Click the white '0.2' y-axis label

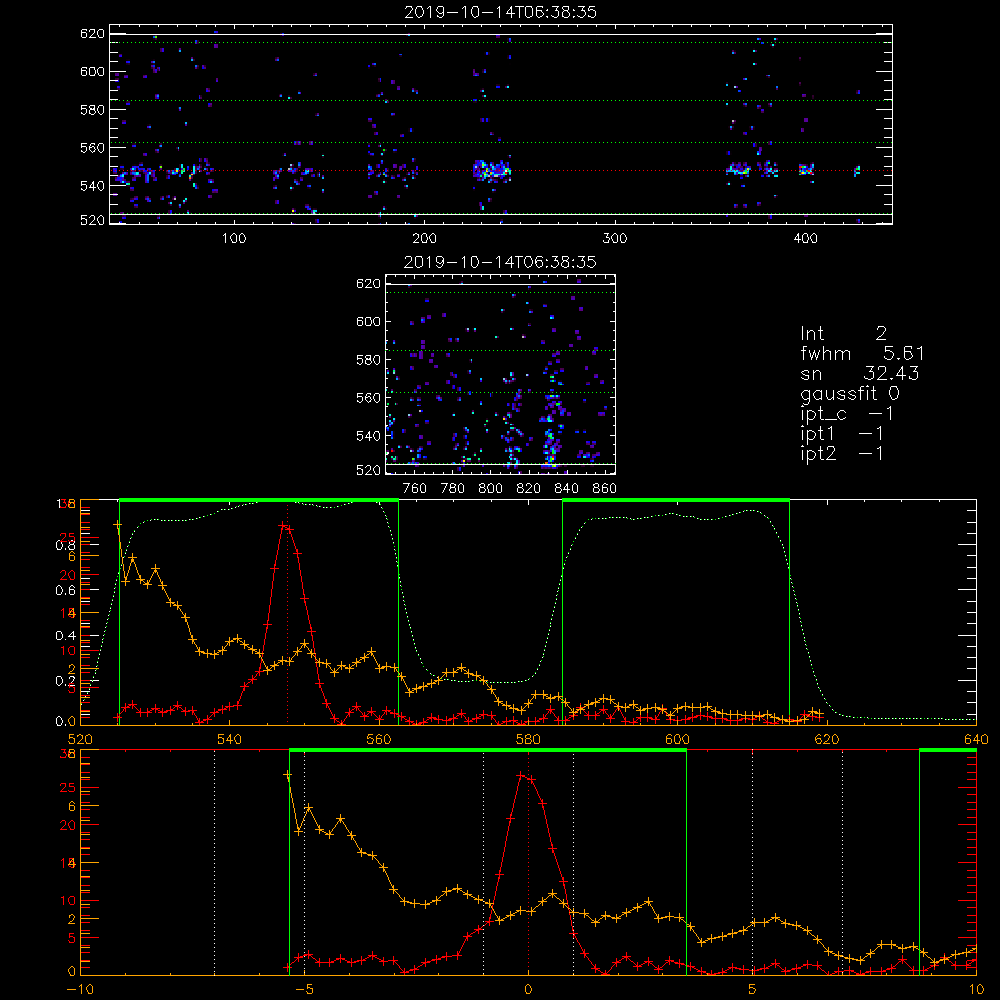[x=65, y=680]
